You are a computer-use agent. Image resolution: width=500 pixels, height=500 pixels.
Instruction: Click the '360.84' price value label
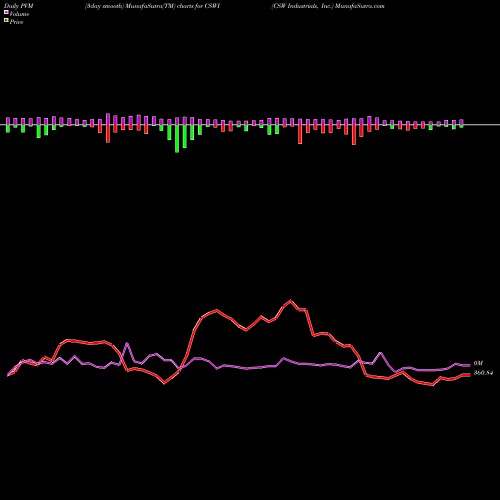(483, 373)
